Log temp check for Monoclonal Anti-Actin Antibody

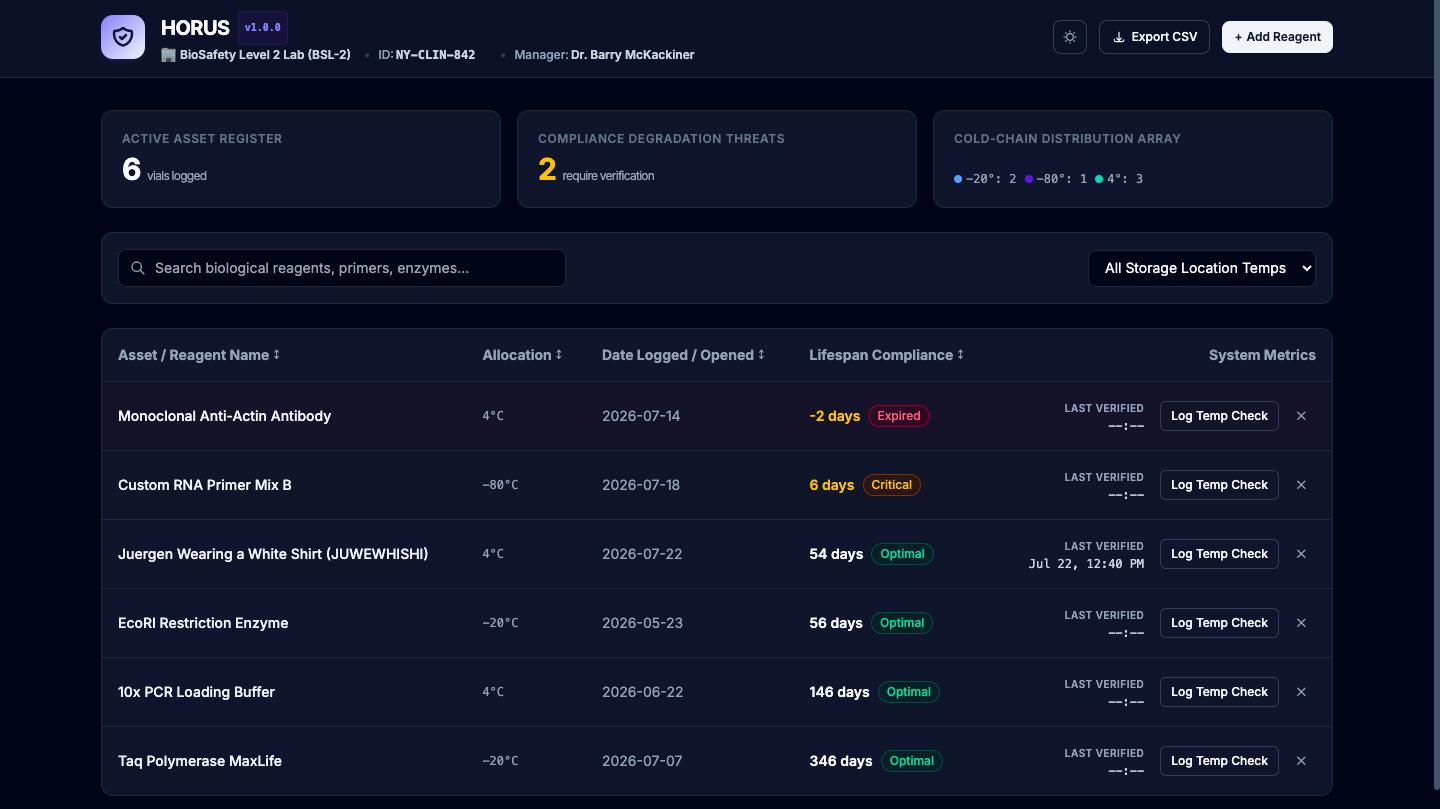coord(1219,416)
